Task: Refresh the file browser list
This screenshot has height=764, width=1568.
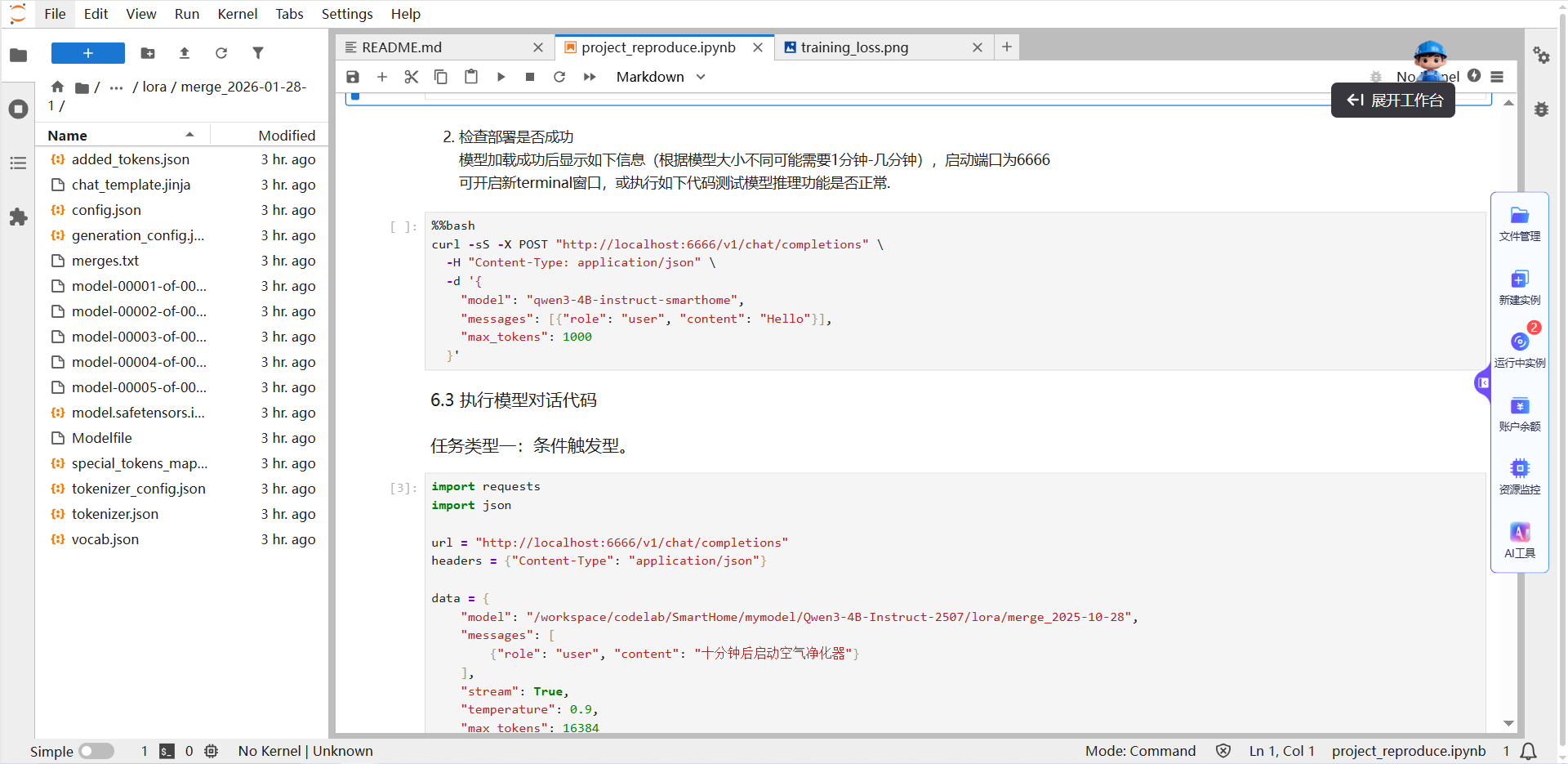Action: point(221,53)
